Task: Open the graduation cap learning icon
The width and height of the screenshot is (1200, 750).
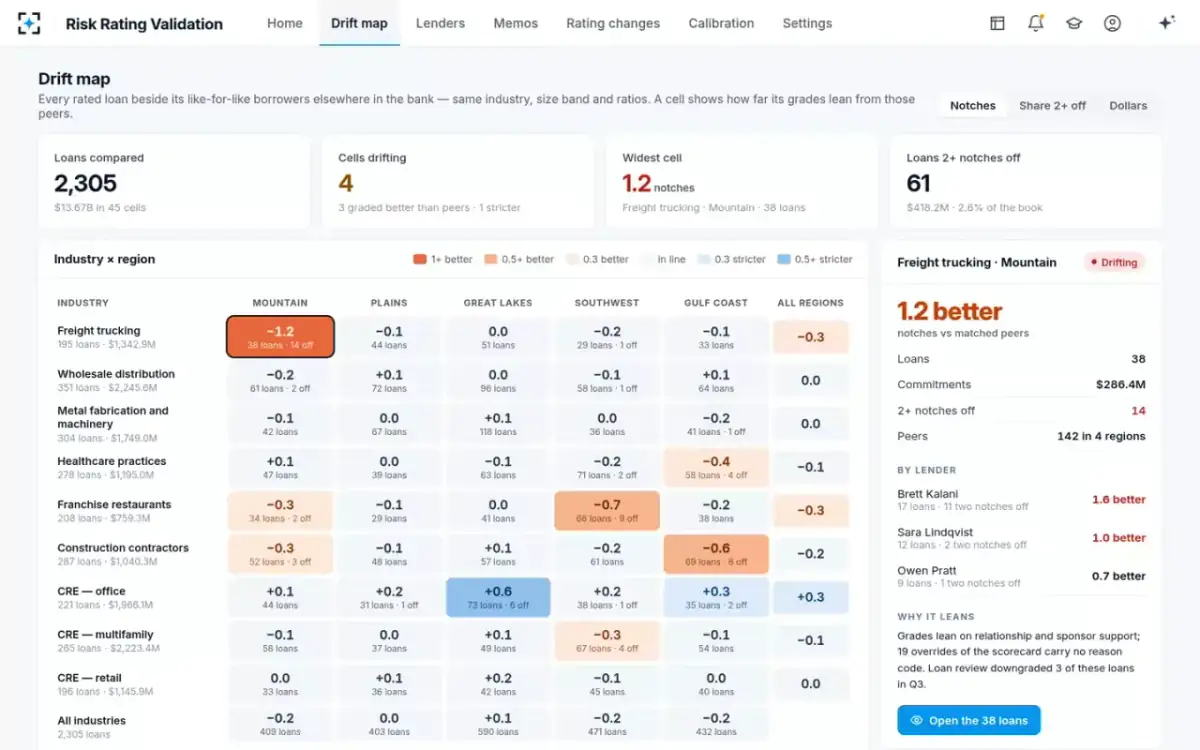Action: point(1074,23)
